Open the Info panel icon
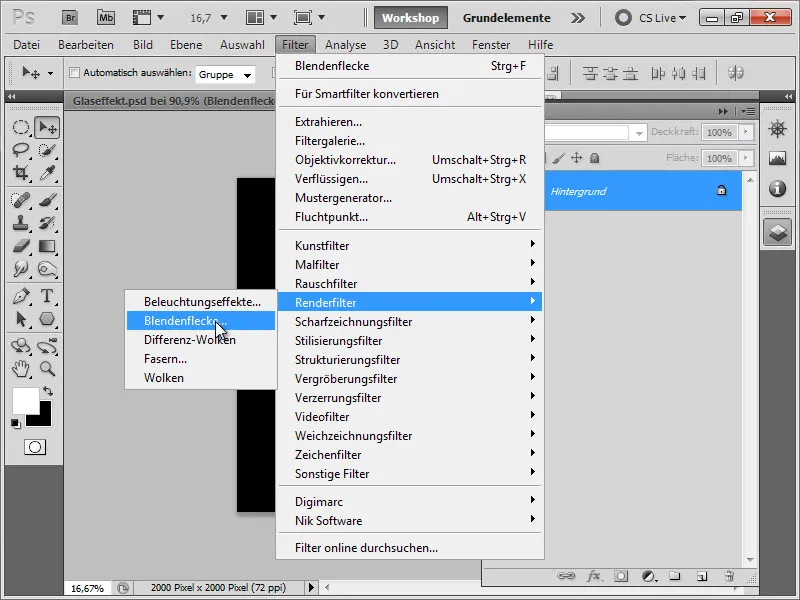The height and width of the screenshot is (600, 800). tap(778, 188)
